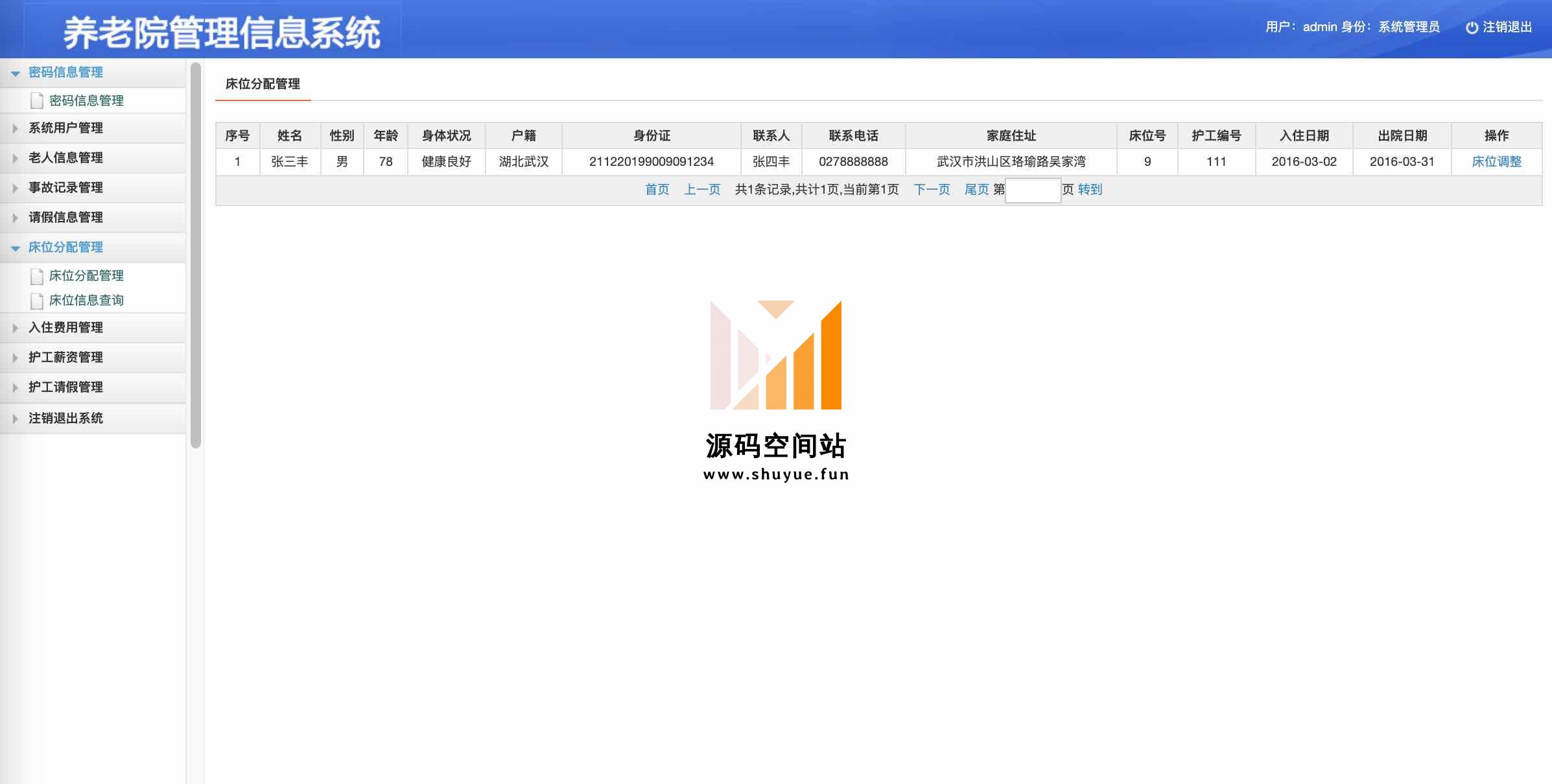
Task: Focus the page number input field
Action: coord(1033,190)
